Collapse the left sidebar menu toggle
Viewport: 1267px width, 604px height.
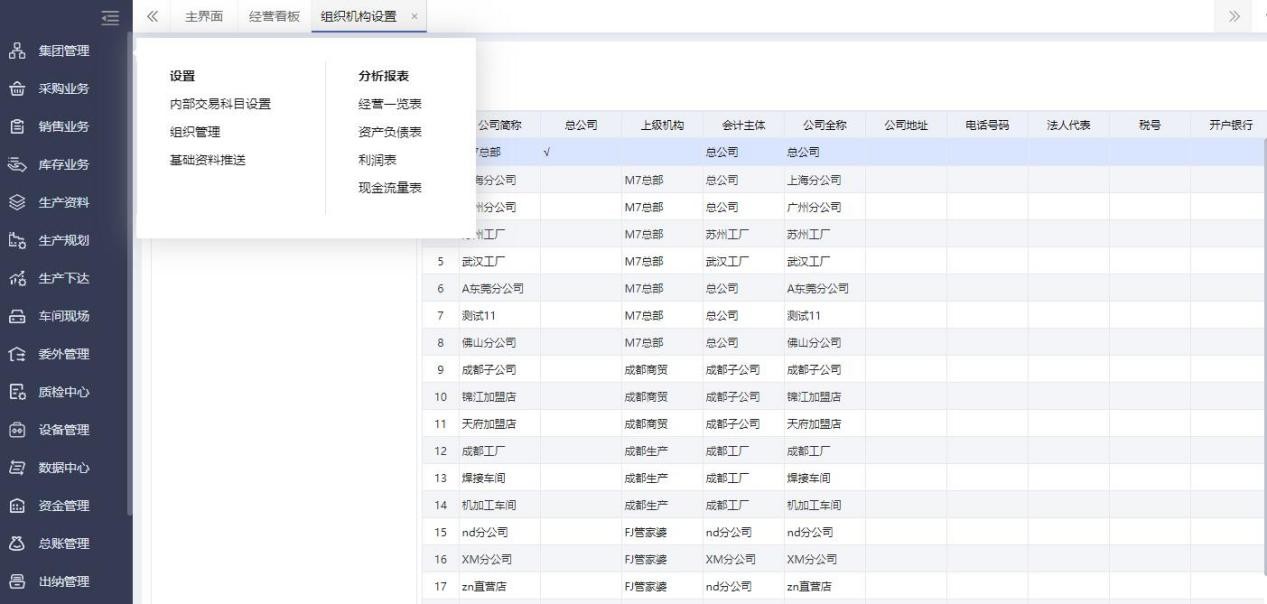click(111, 16)
